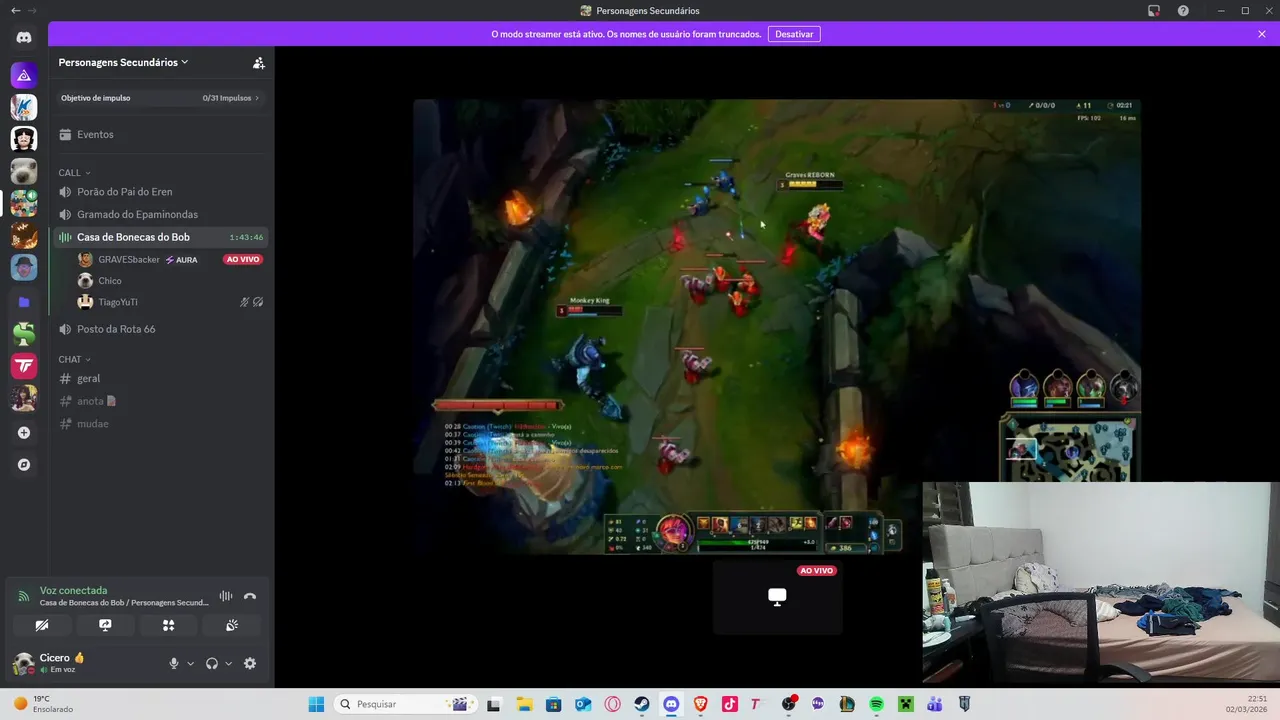This screenshot has width=1280, height=720.
Task: Mute microphone in user panel
Action: (174, 663)
